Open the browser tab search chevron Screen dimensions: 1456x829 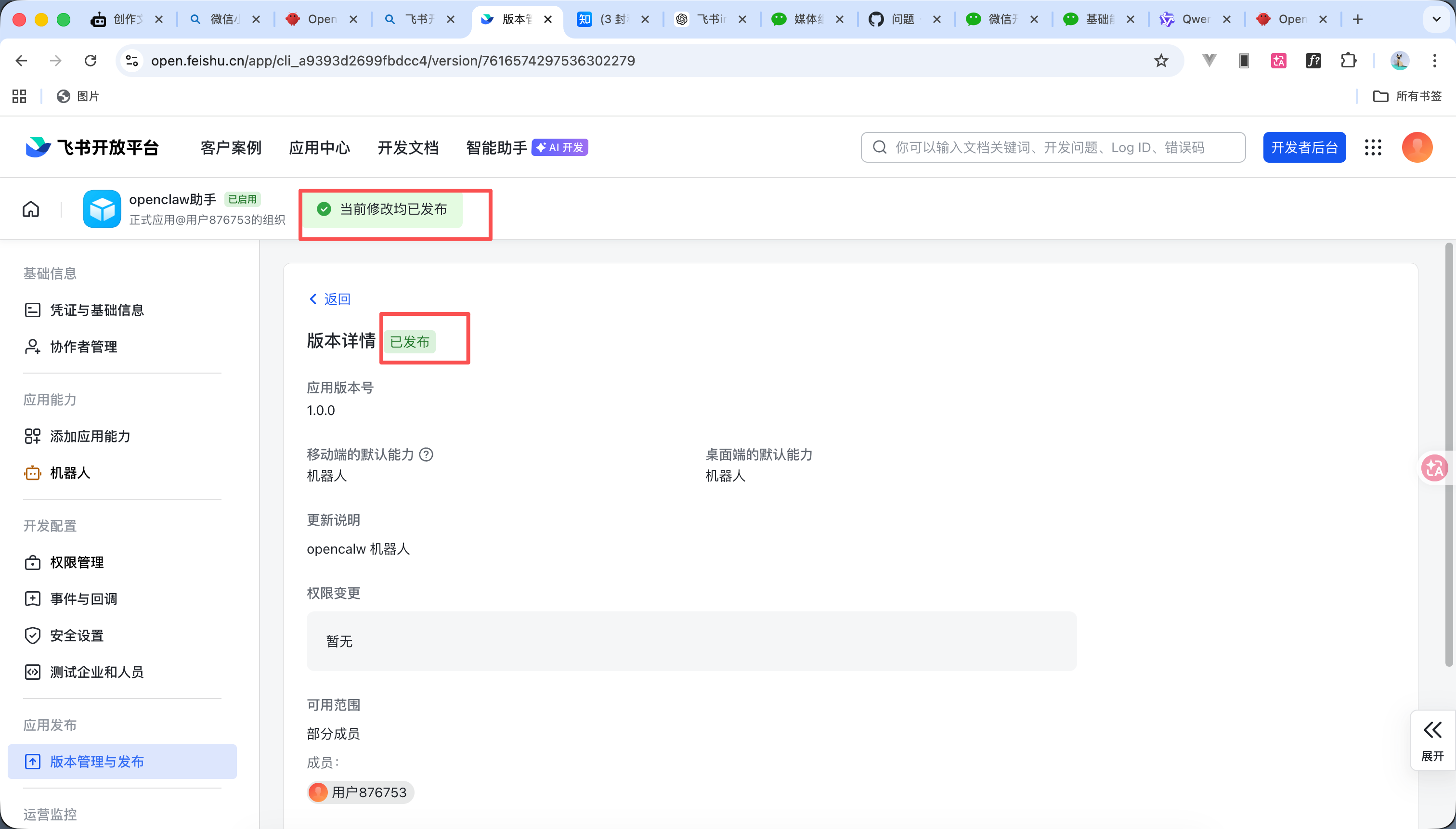(1437, 19)
